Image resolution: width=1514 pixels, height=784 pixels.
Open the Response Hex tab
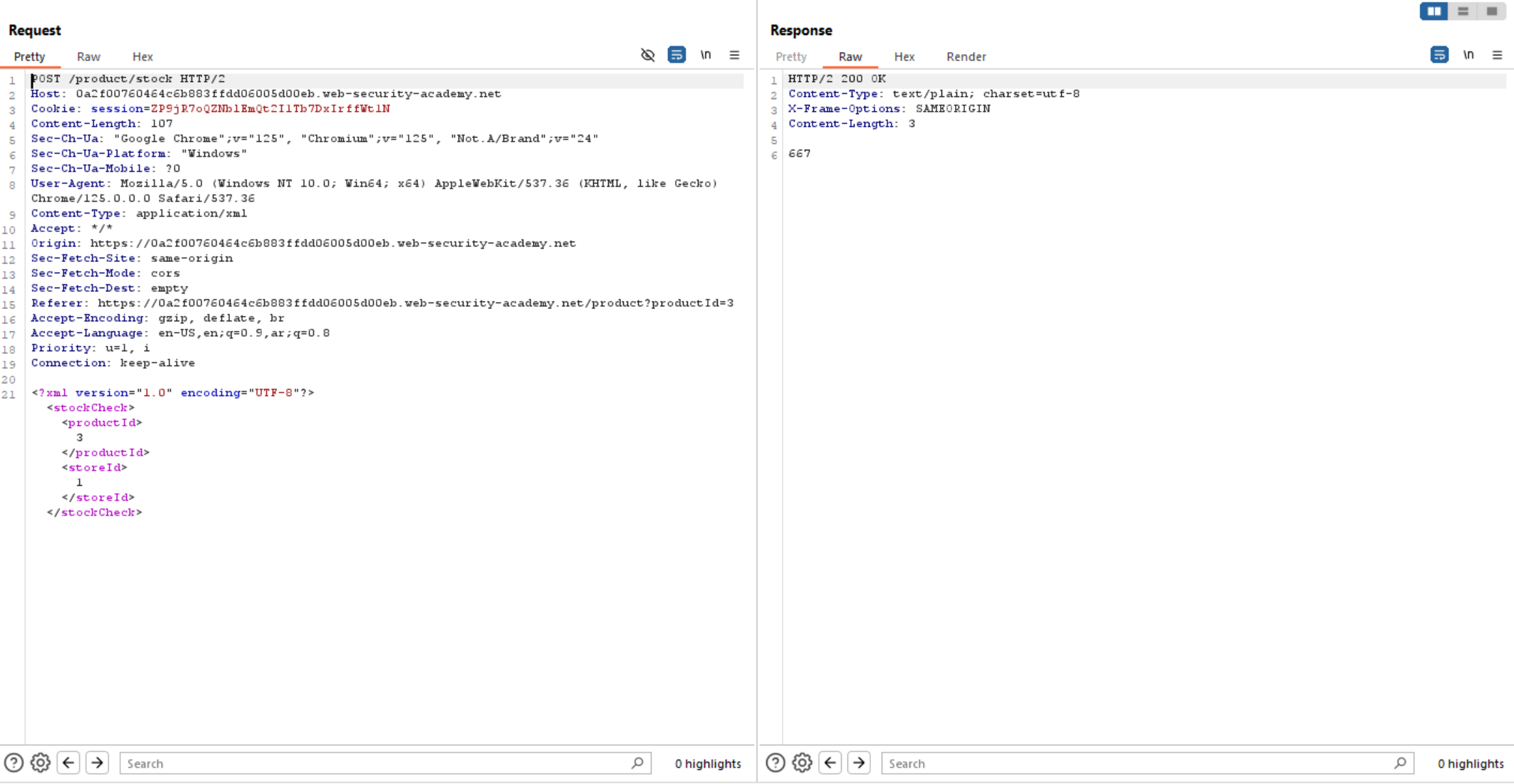point(904,56)
